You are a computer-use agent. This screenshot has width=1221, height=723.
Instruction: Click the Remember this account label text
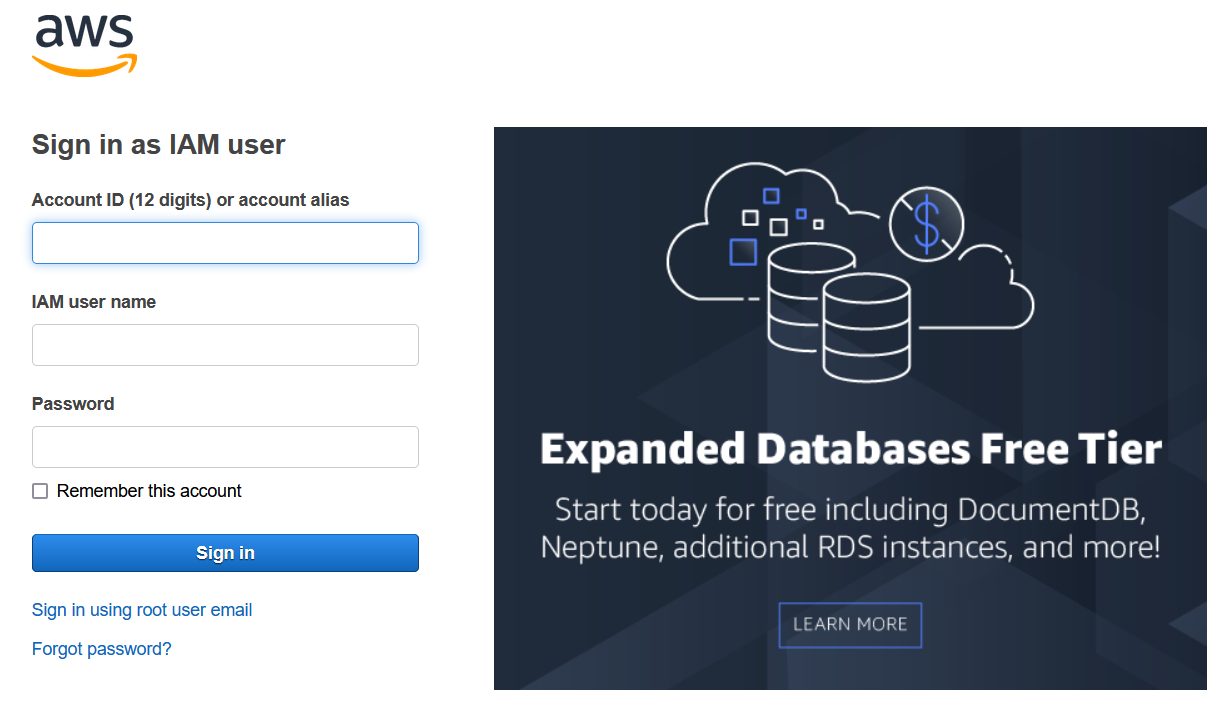(x=149, y=491)
